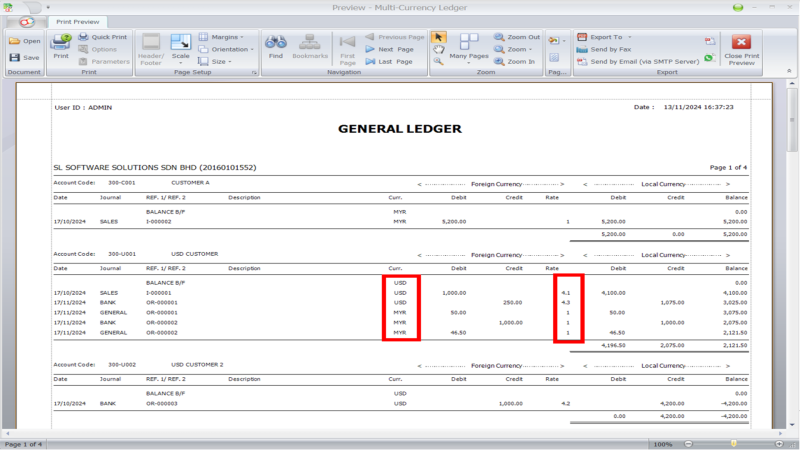
Task: Show the Bookmarks panel
Action: pos(310,47)
